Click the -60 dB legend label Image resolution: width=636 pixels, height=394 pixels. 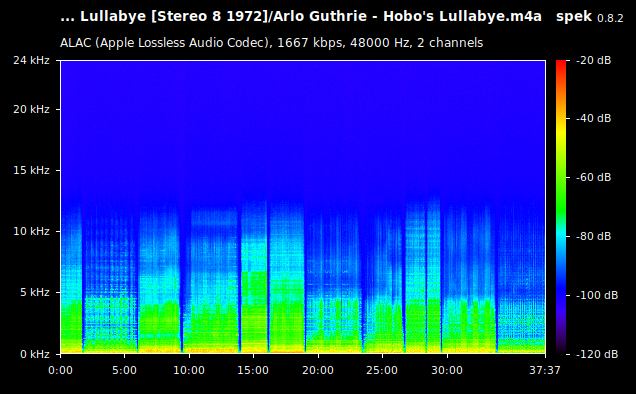click(593, 177)
